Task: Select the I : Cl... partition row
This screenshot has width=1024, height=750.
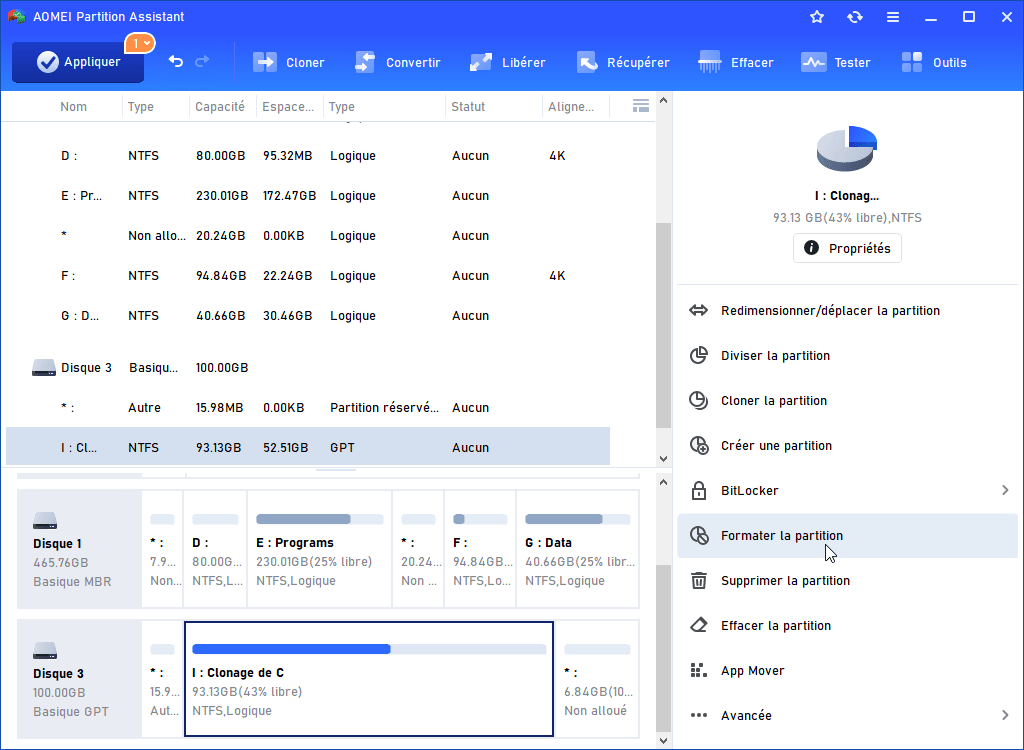Action: 308,448
